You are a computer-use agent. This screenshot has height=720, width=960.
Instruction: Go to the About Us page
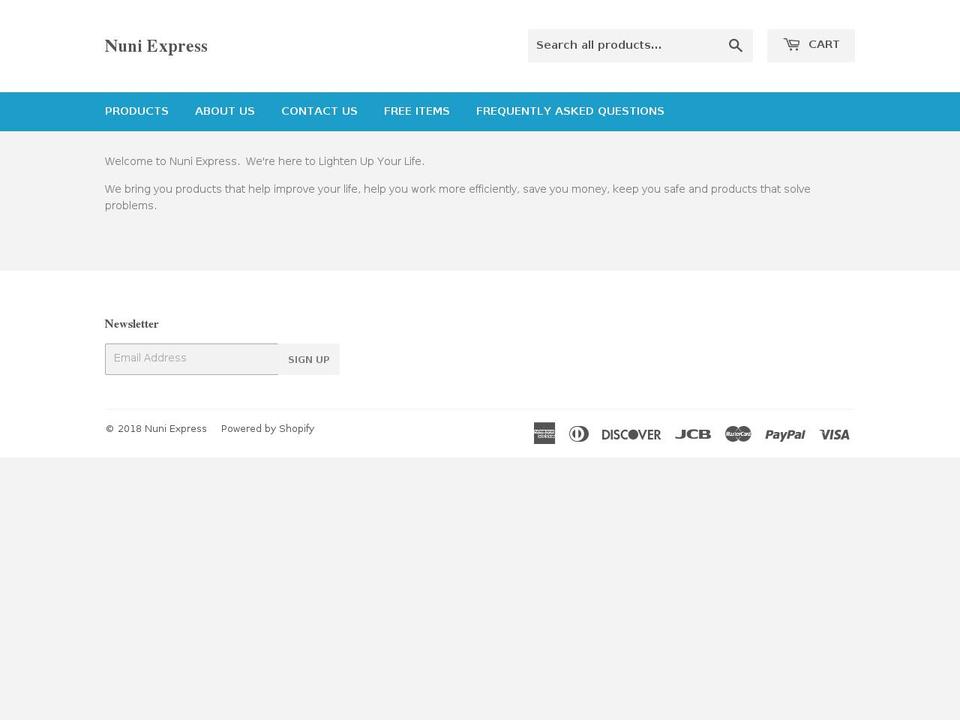tap(225, 111)
